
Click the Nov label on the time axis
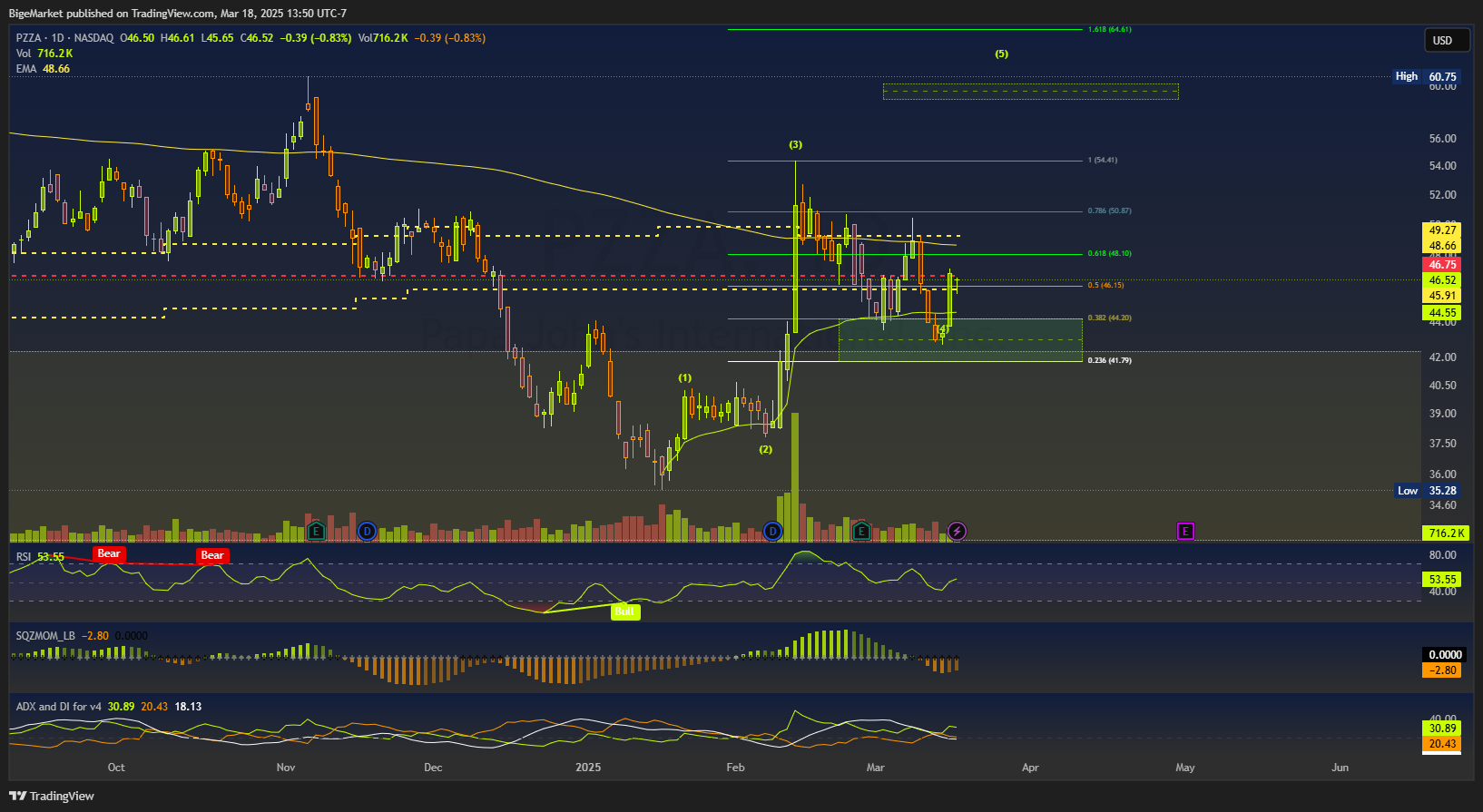coord(286,768)
